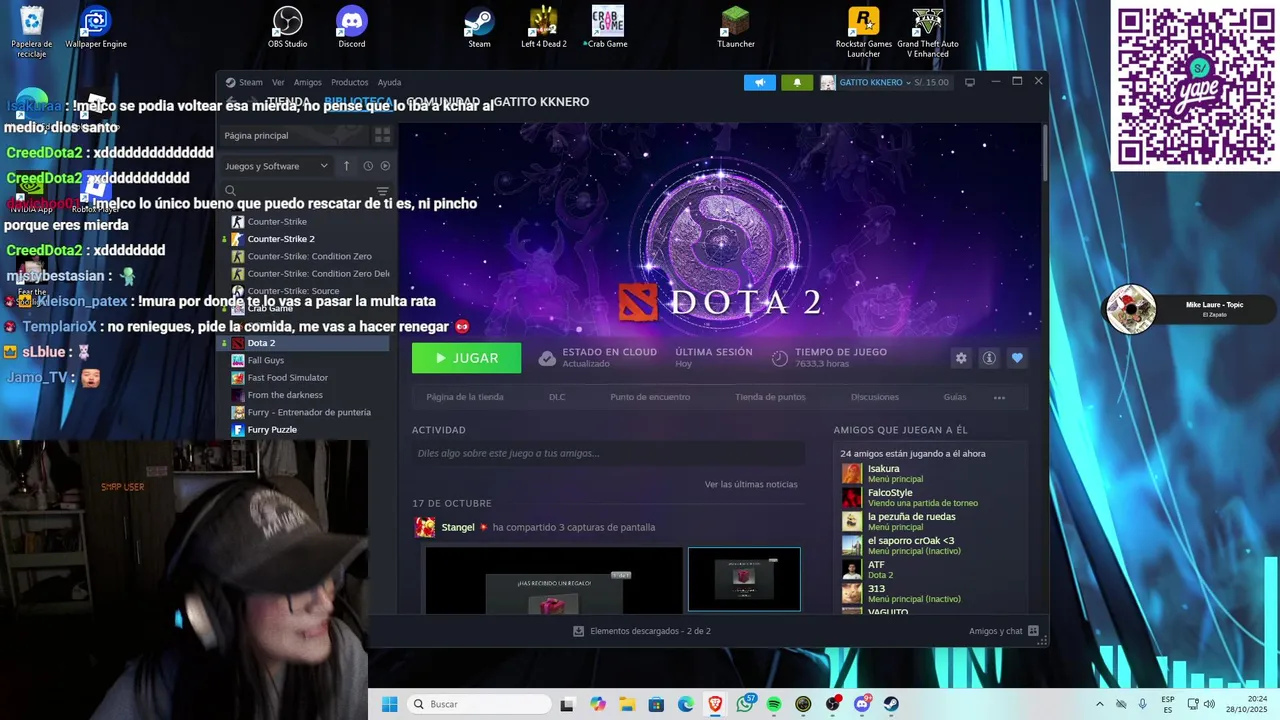Viewport: 1280px width, 720px height.
Task: Toggle Dota 2 favorite heart icon
Action: tap(1017, 358)
